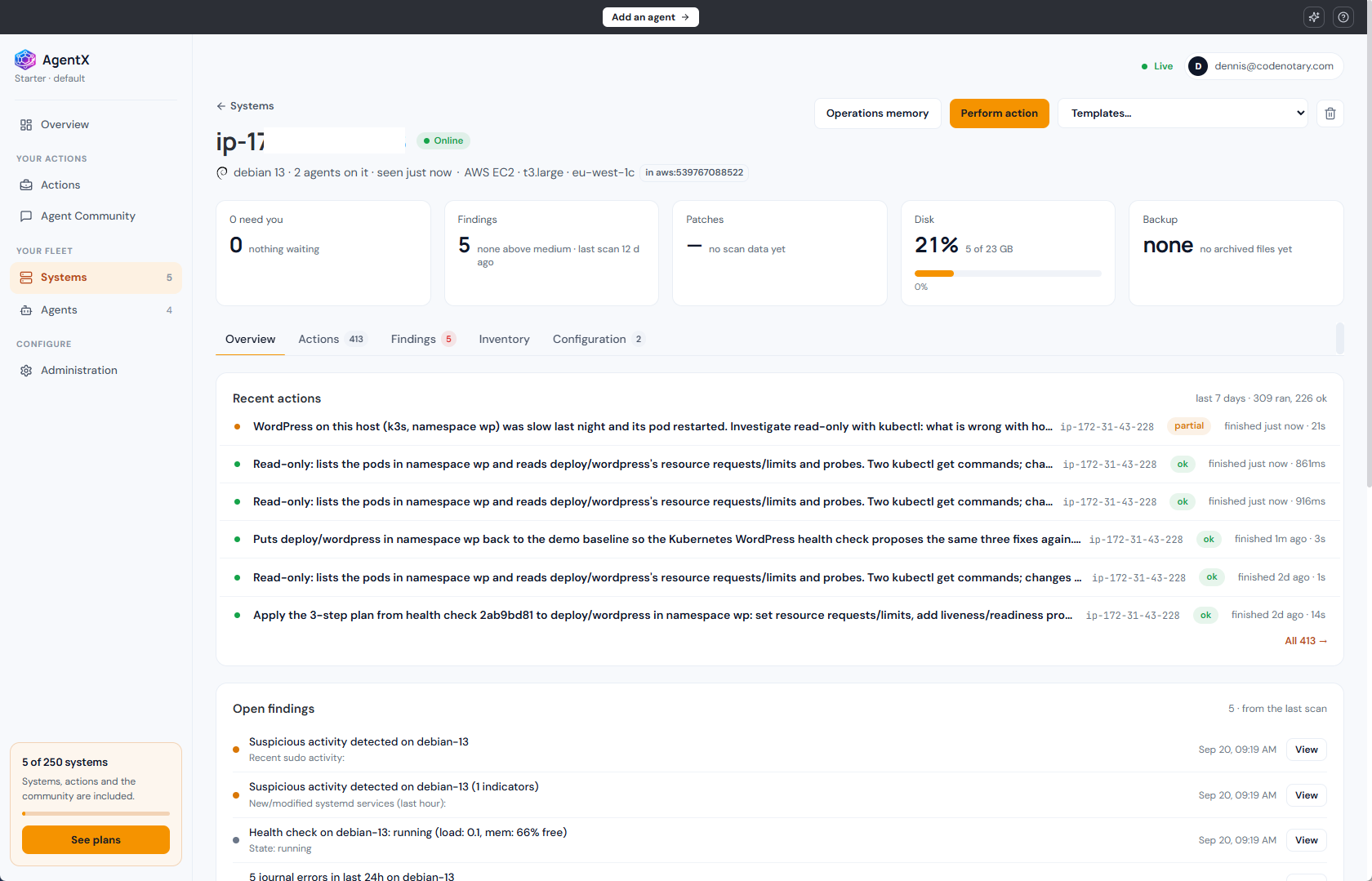Open the Patches summary card
Screen dimensions: 1372x881
(780, 253)
